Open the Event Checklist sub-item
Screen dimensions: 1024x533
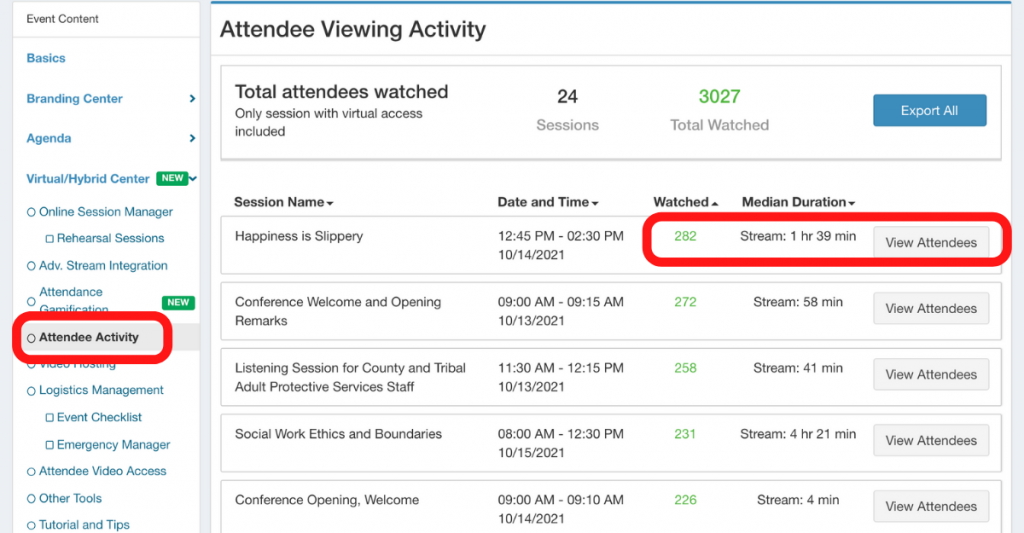pyautogui.click(x=99, y=417)
